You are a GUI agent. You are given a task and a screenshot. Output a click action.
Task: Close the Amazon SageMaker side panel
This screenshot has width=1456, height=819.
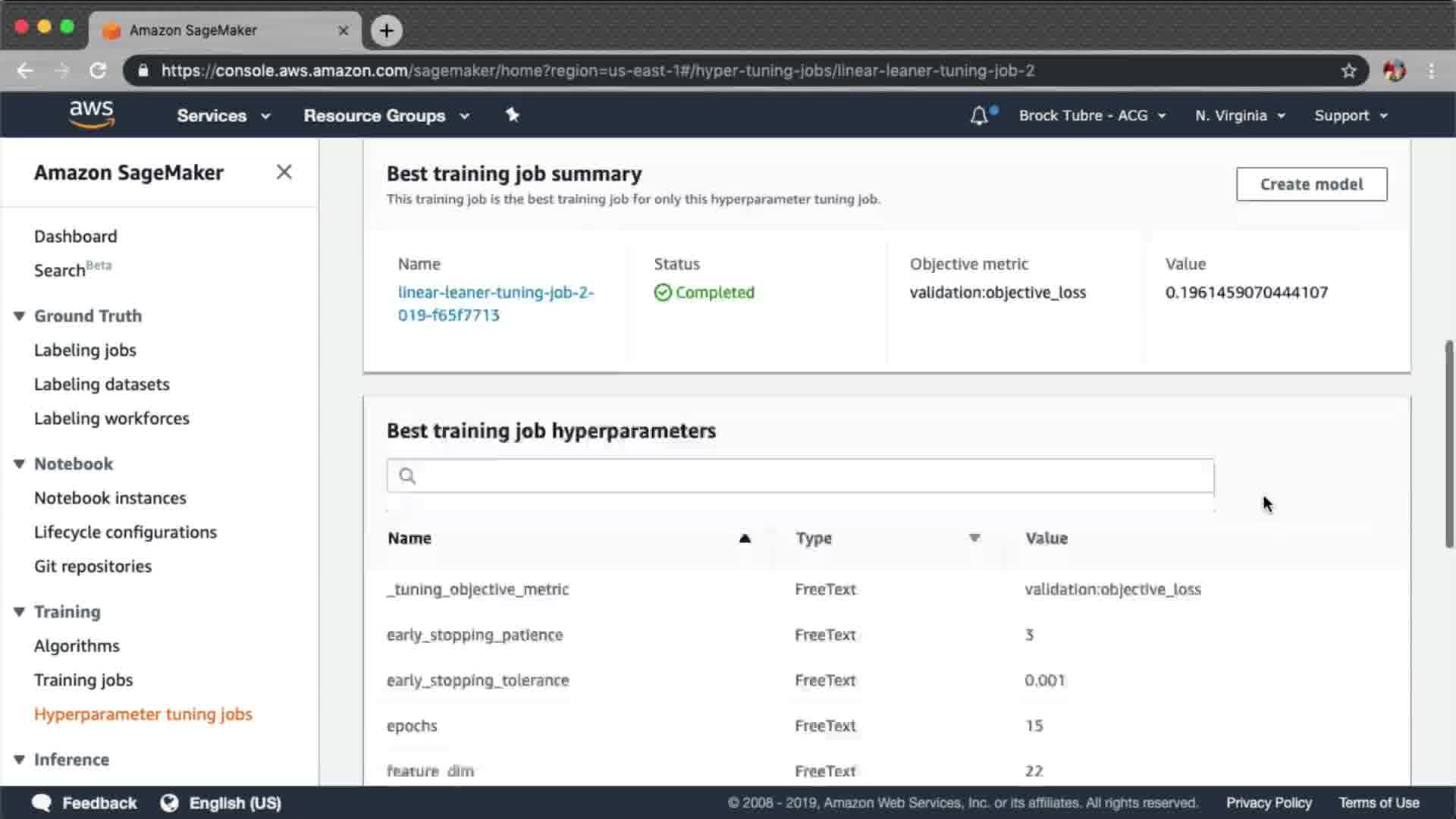pos(284,172)
